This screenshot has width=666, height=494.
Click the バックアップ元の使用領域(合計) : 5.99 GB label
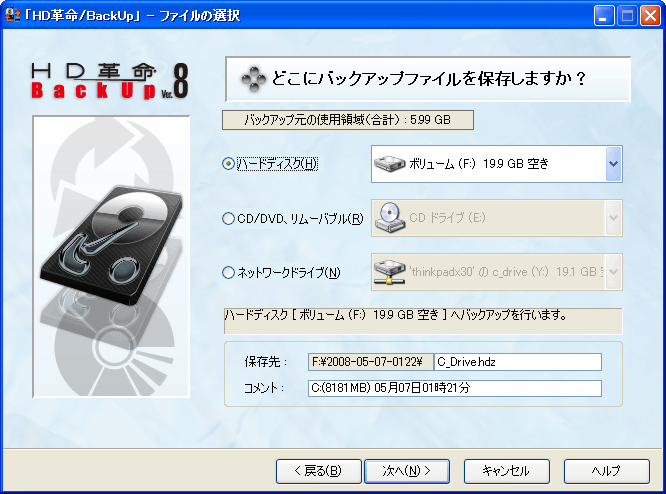click(347, 120)
